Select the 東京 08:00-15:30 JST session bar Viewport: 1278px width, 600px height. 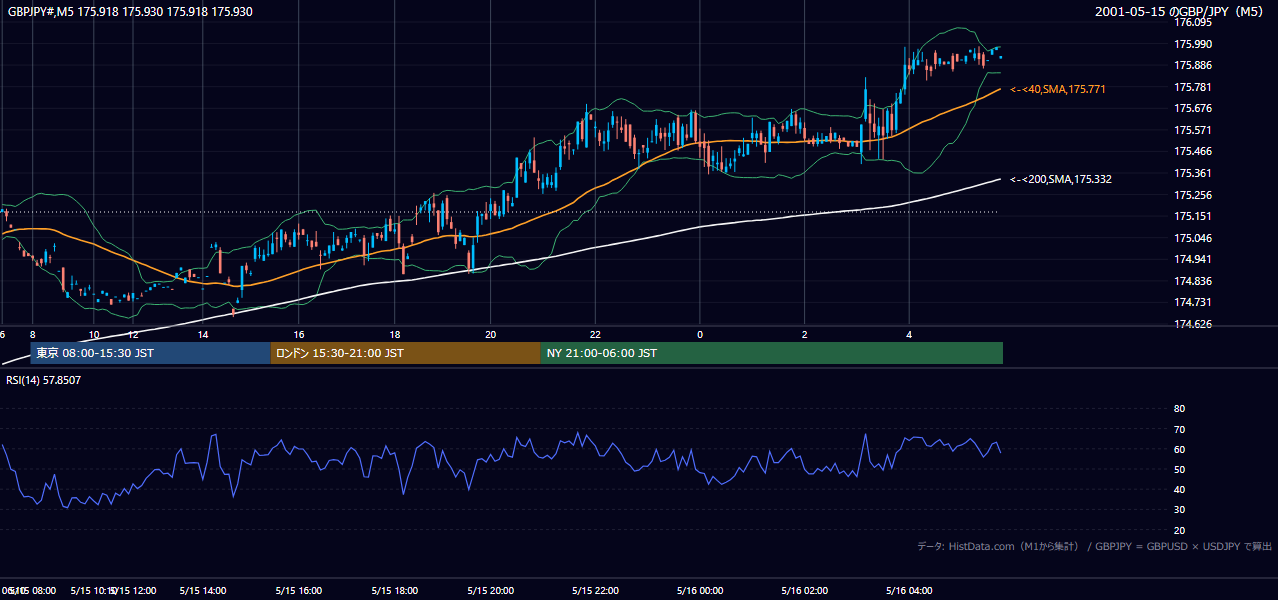150,353
